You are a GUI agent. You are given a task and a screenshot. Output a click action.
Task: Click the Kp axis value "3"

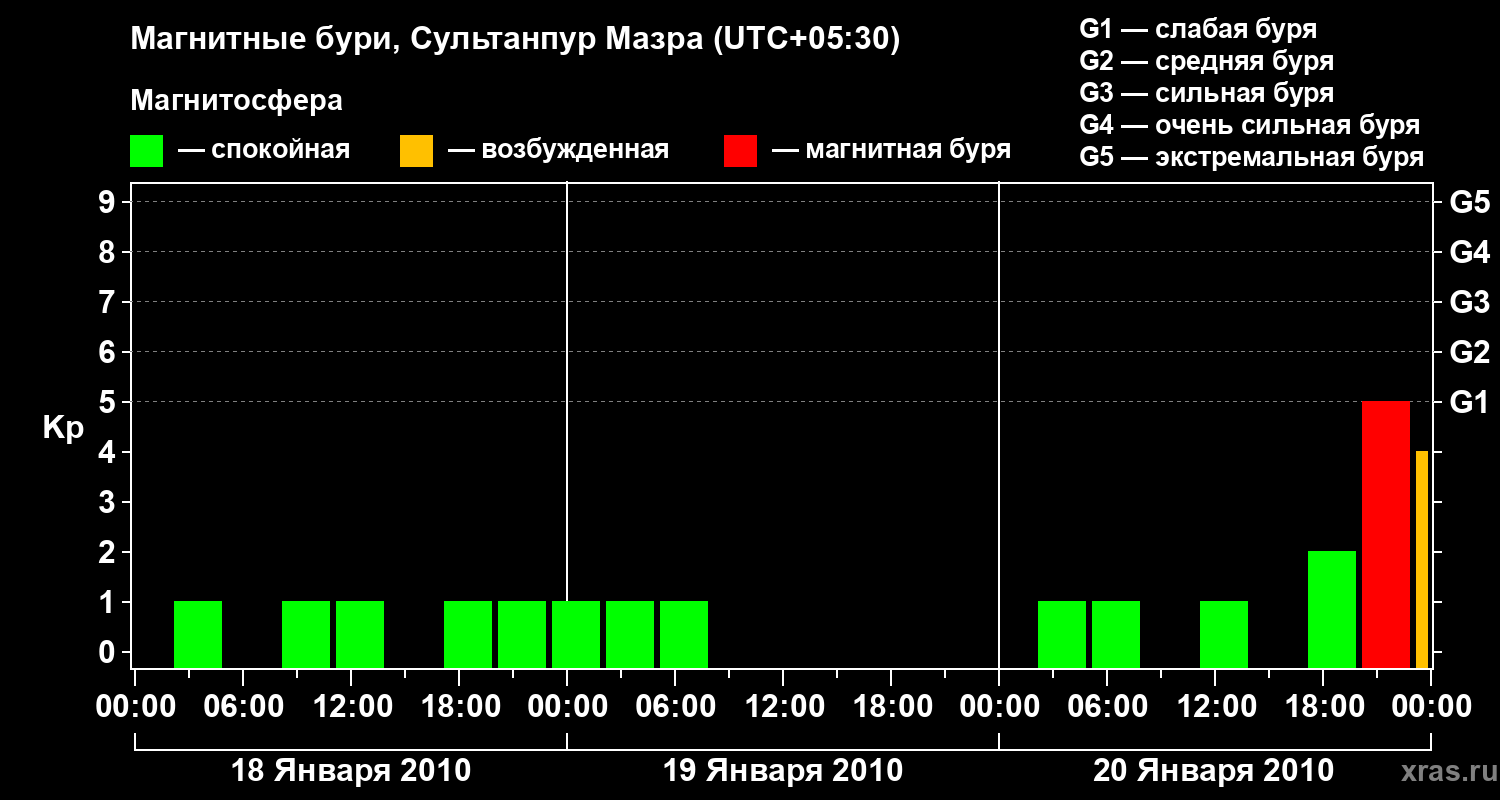tap(109, 502)
